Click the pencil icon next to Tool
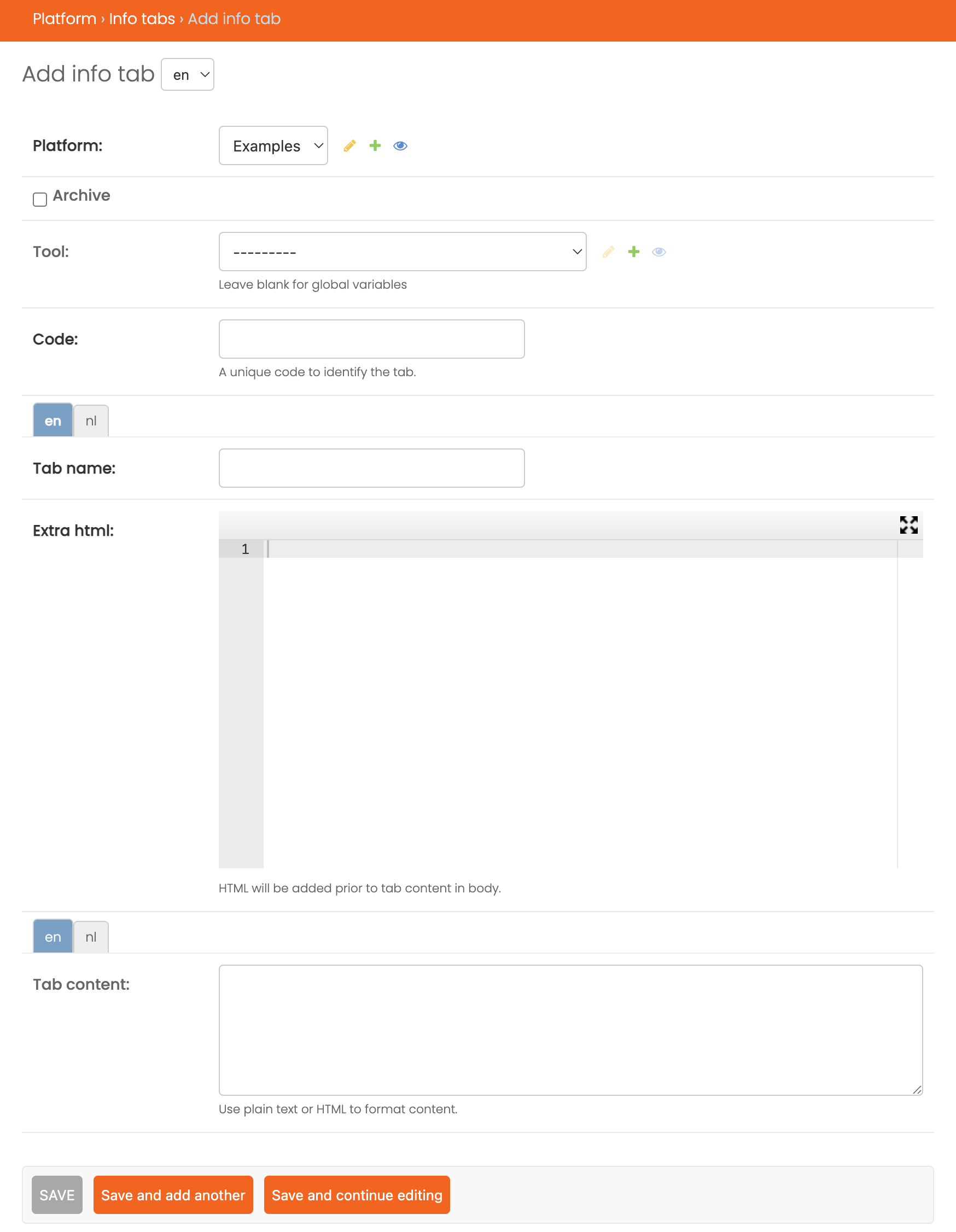The height and width of the screenshot is (1232, 956). click(x=608, y=252)
